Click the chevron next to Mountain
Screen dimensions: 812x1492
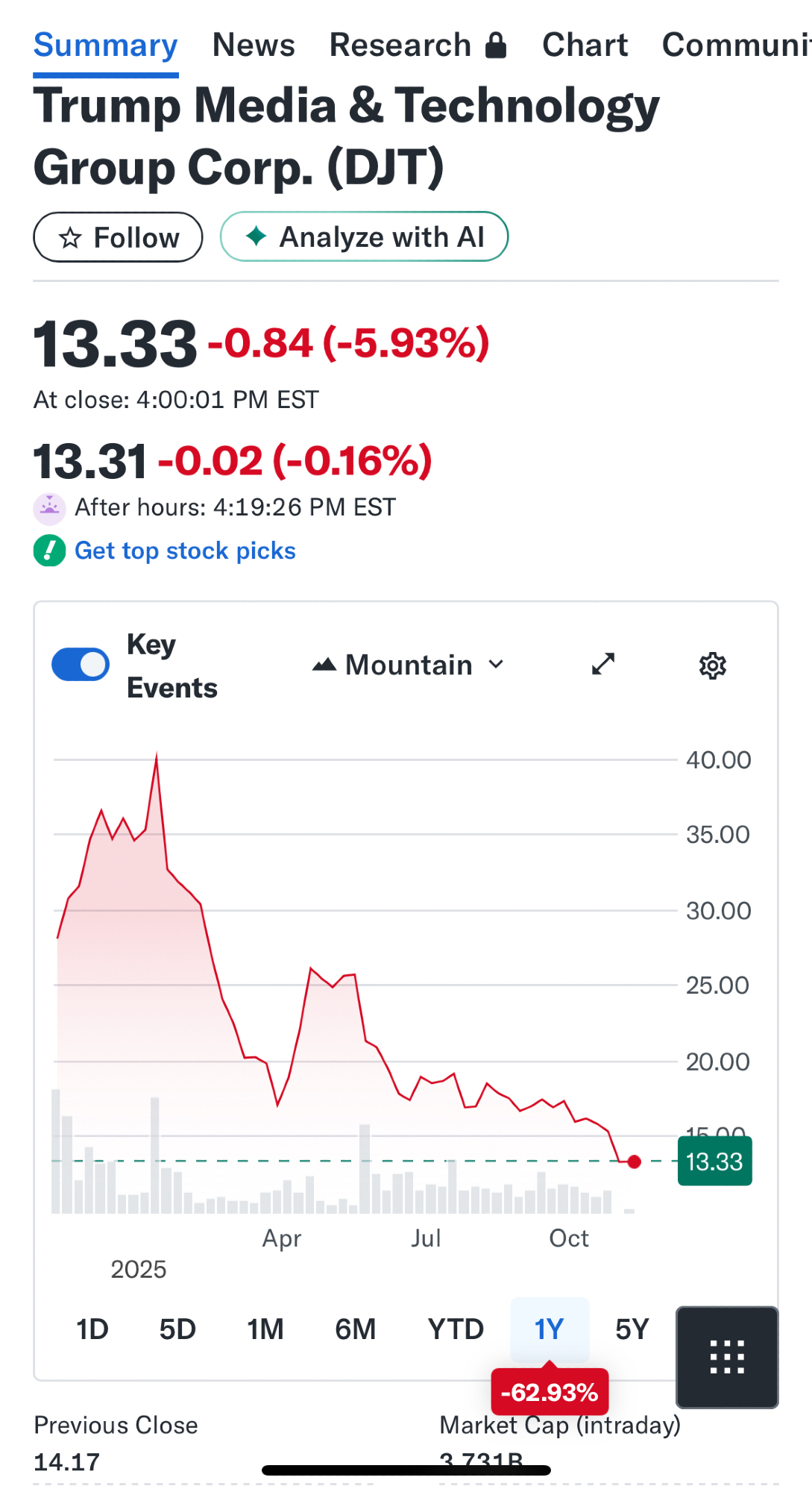[x=497, y=664]
